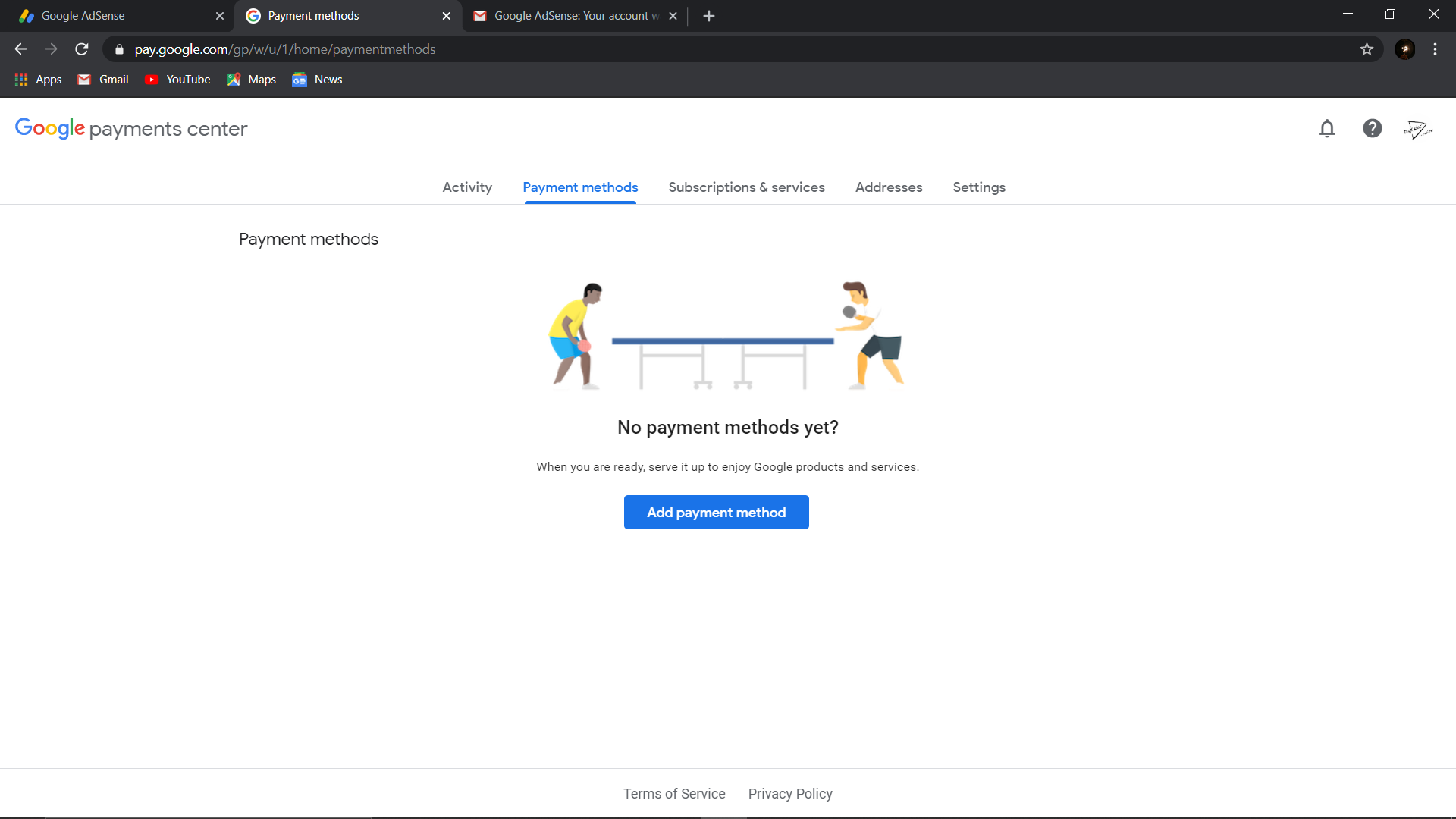Image resolution: width=1456 pixels, height=819 pixels.
Task: Go to the Addresses tab
Action: point(889,187)
